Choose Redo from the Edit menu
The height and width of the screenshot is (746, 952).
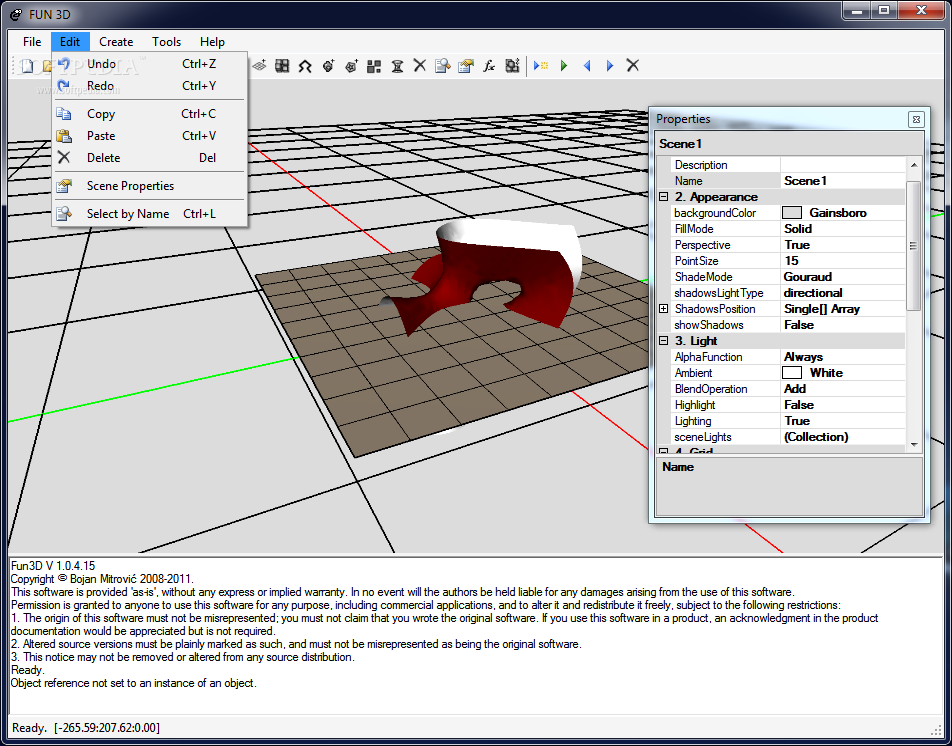coord(149,86)
